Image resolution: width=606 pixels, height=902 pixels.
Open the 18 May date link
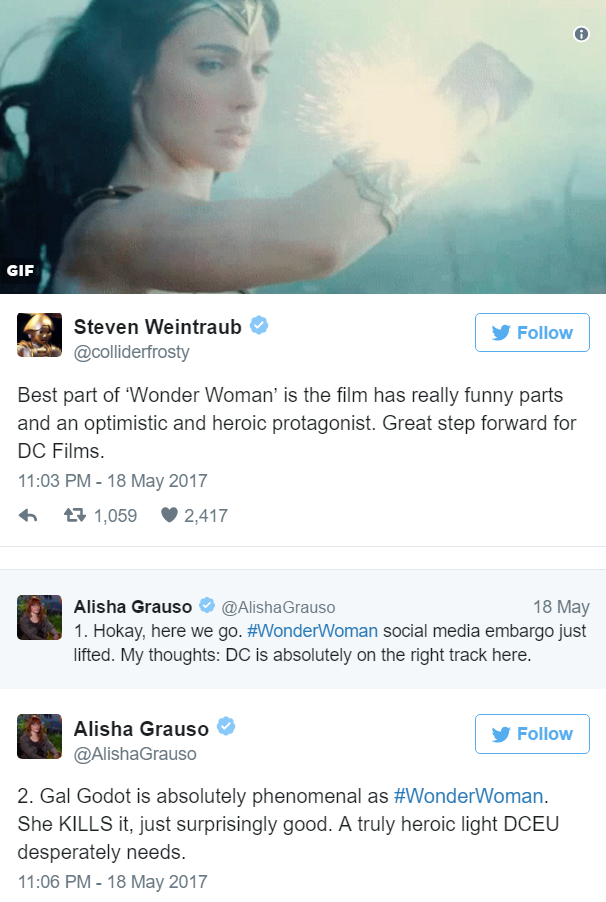tap(561, 607)
